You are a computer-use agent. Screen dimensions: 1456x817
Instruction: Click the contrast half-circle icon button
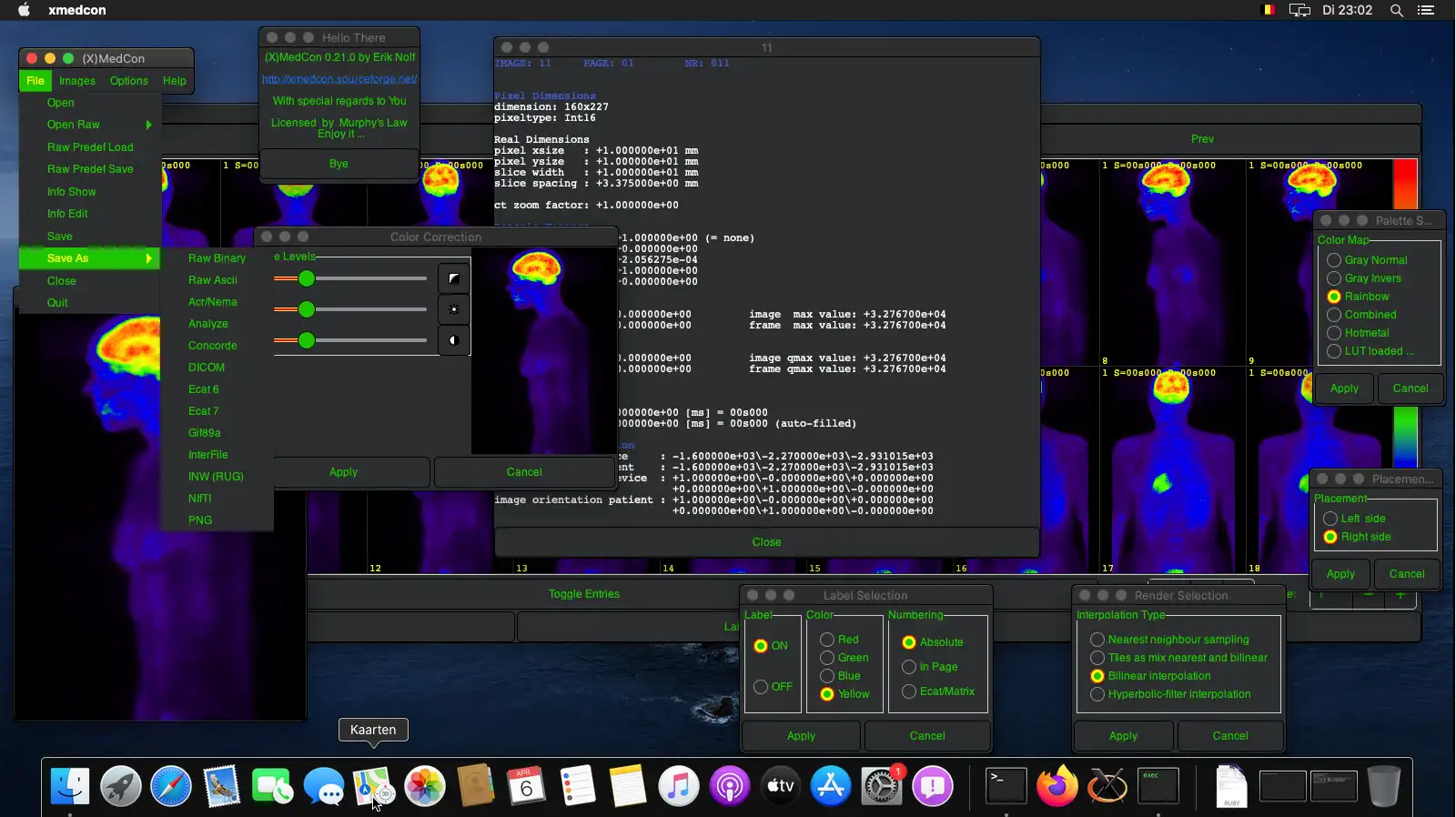(x=453, y=340)
